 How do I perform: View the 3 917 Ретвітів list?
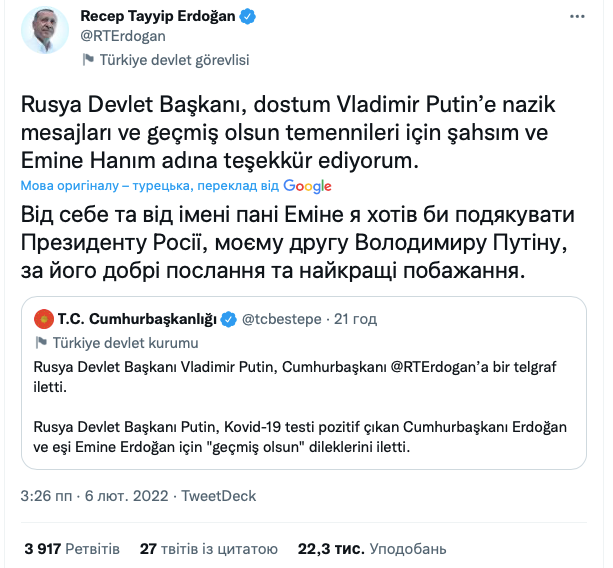[72, 549]
